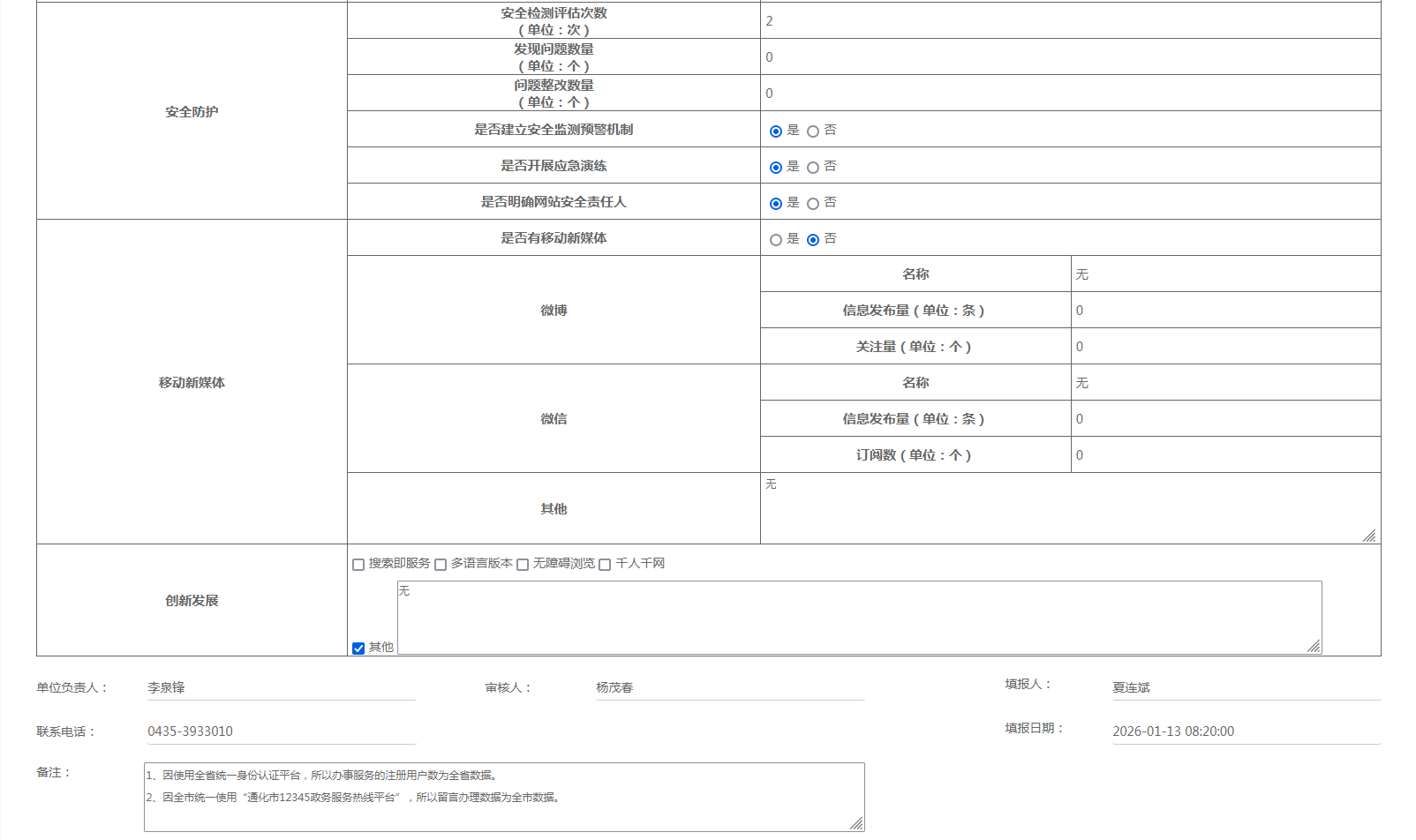Screen dimensions: 1416x840
Task: Select 否 for 是否开展应急演练
Action: tap(813, 168)
